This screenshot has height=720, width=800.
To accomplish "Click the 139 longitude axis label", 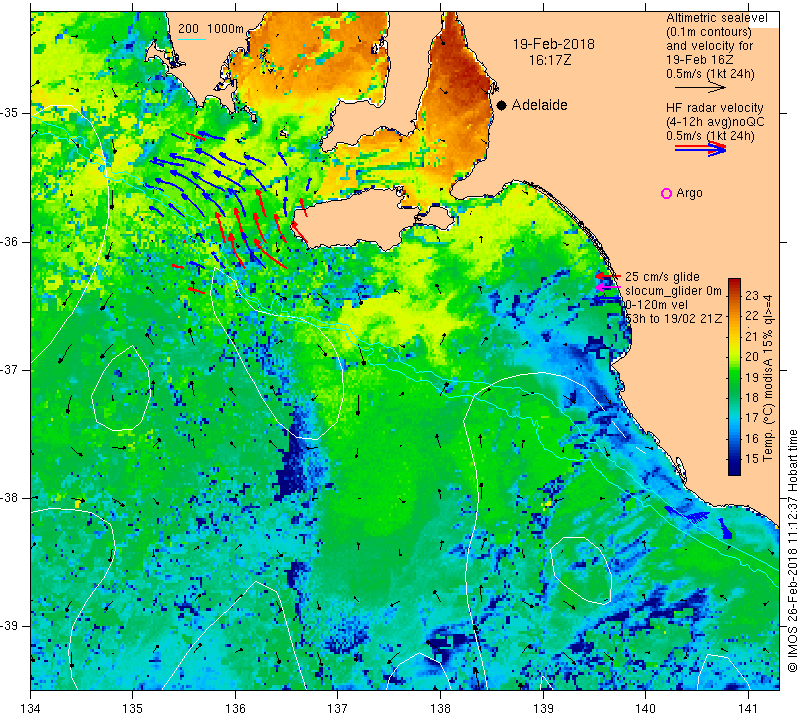I will tap(543, 708).
